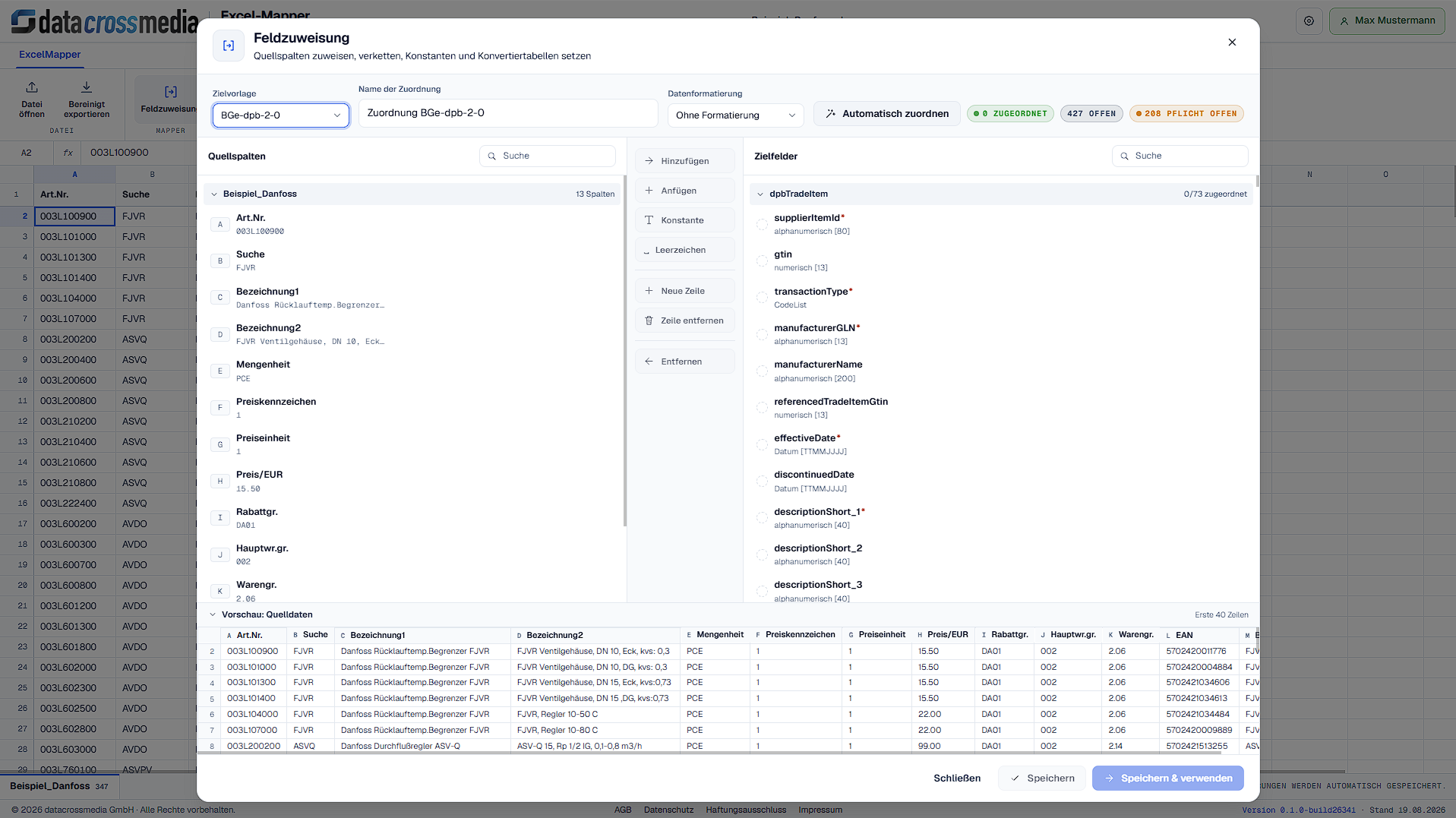Select the manufacturerGLN target field circle

click(x=762, y=335)
